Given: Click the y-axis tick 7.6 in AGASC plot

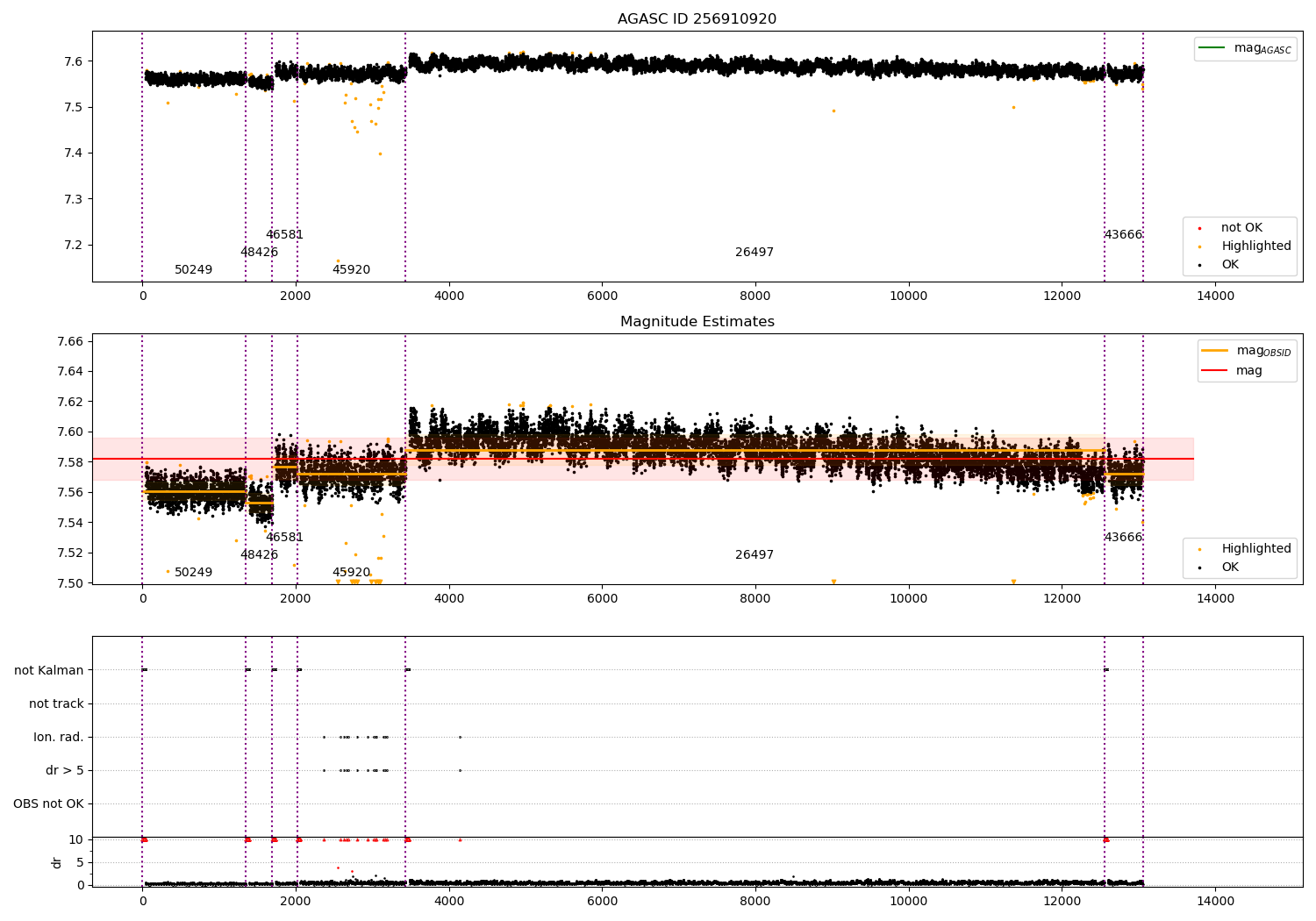Looking at the screenshot, I should click(x=74, y=61).
